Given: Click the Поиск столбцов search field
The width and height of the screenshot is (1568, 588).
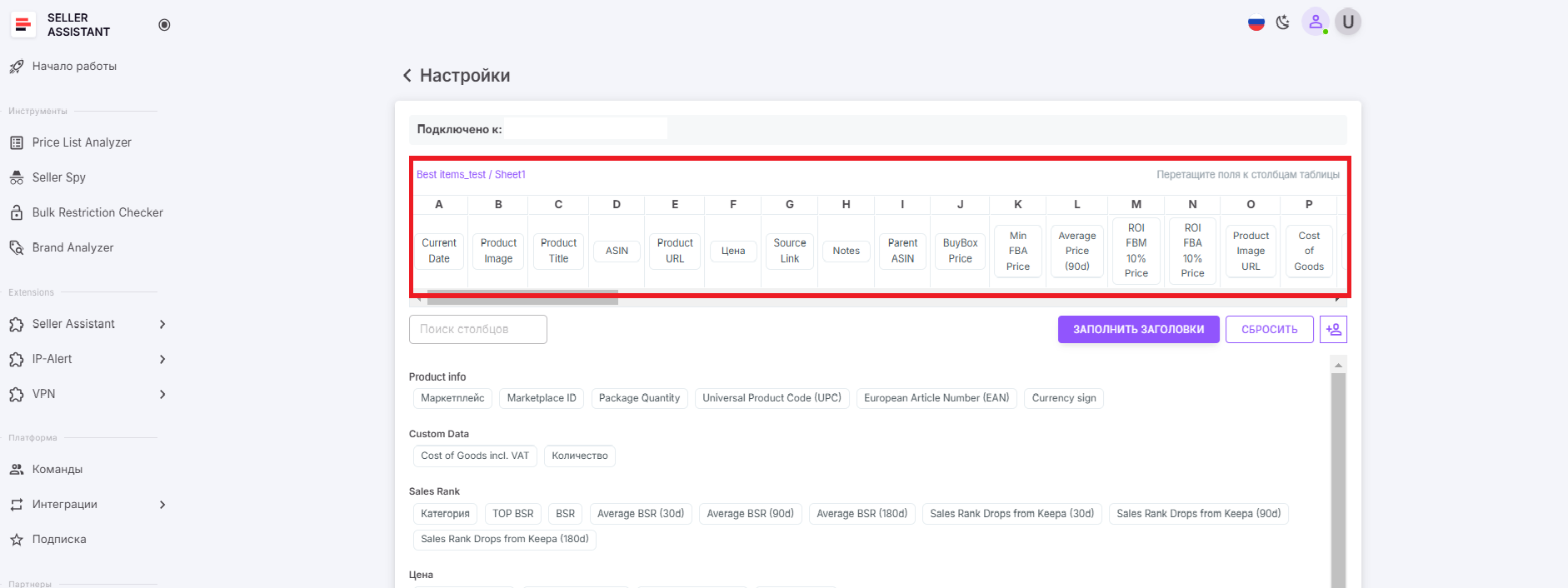Looking at the screenshot, I should pos(477,329).
